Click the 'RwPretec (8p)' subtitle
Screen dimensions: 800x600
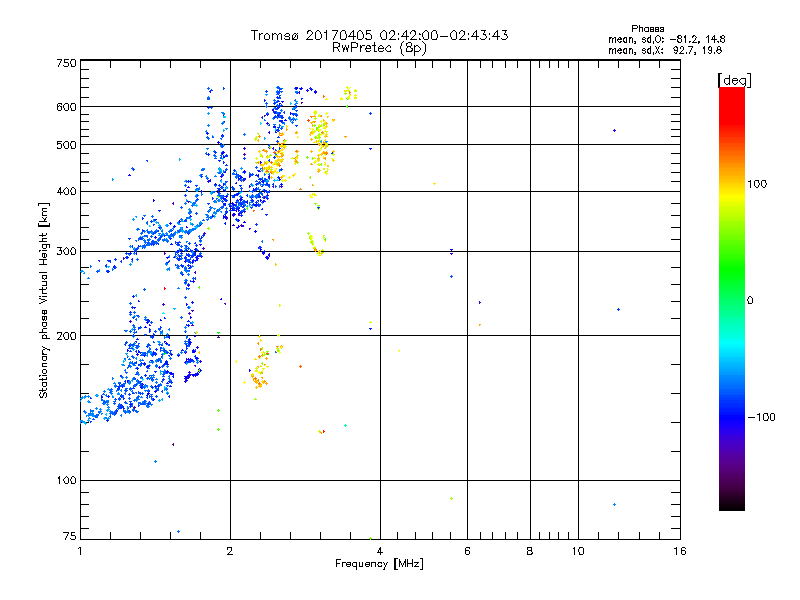tap(379, 48)
